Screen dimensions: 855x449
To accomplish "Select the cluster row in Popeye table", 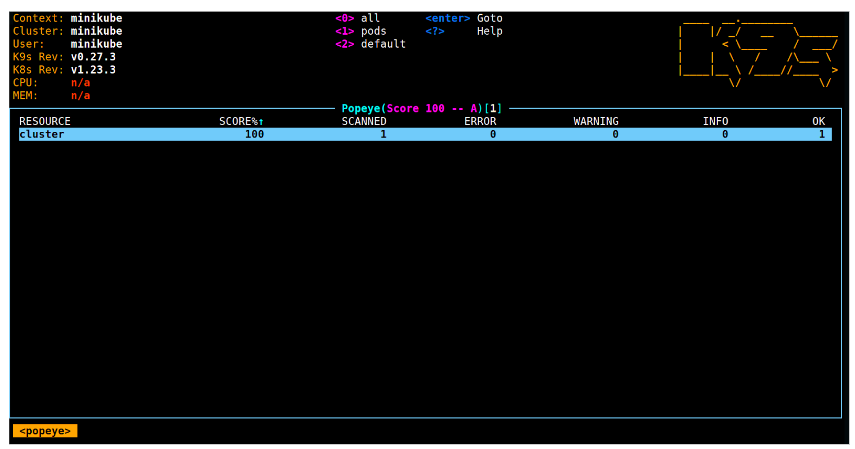I will (425, 134).
